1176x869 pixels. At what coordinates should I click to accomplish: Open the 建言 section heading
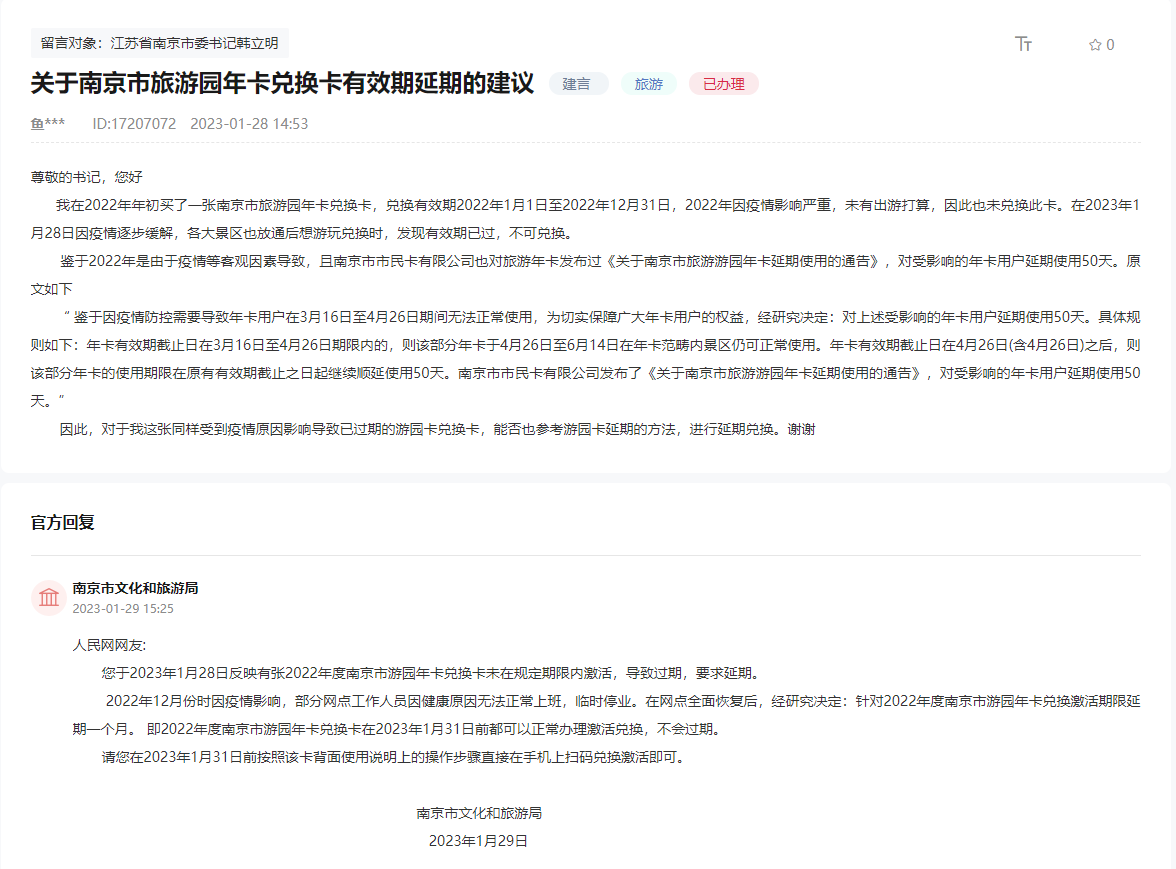(x=578, y=84)
